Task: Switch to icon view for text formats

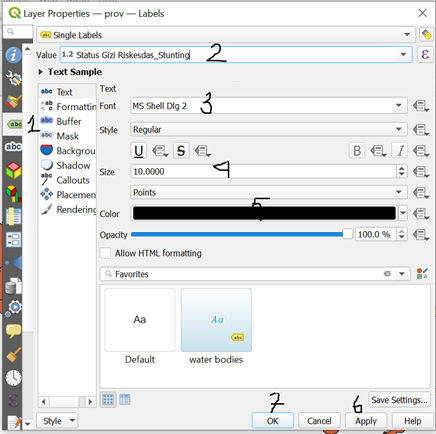Action: (x=108, y=399)
